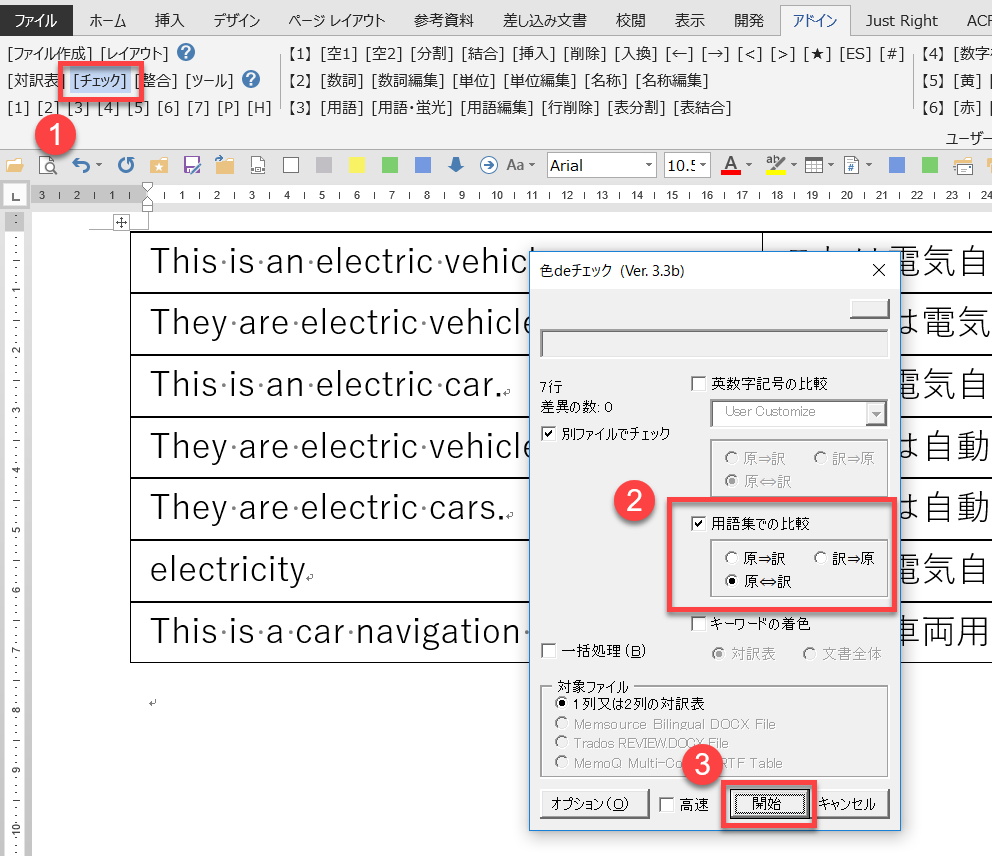Click the undo arrow icon
992x856 pixels.
point(82,165)
